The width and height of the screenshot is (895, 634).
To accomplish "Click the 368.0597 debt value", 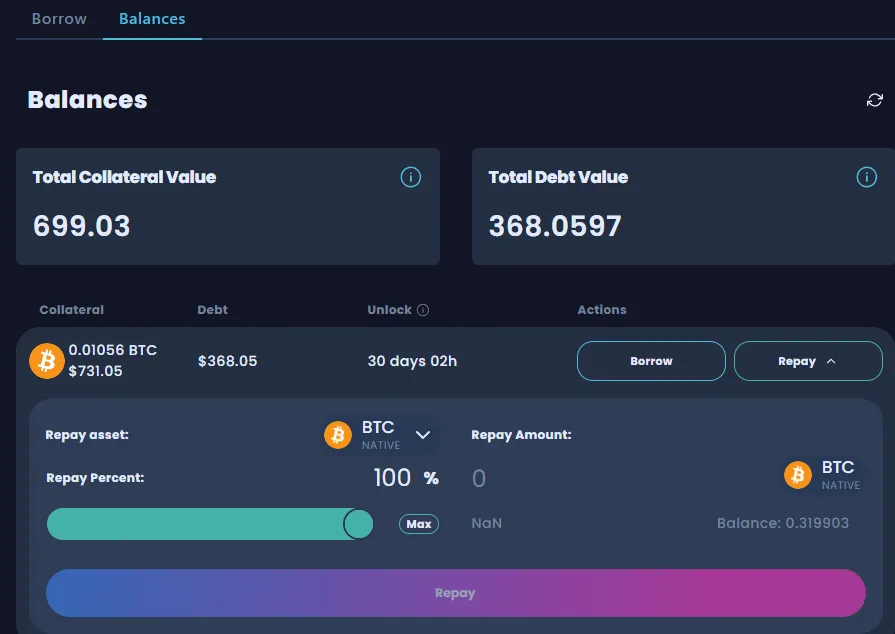I will pyautogui.click(x=555, y=225).
